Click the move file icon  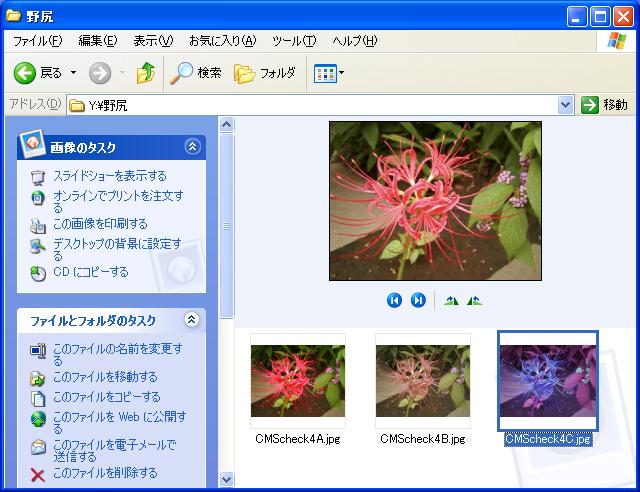pos(38,378)
